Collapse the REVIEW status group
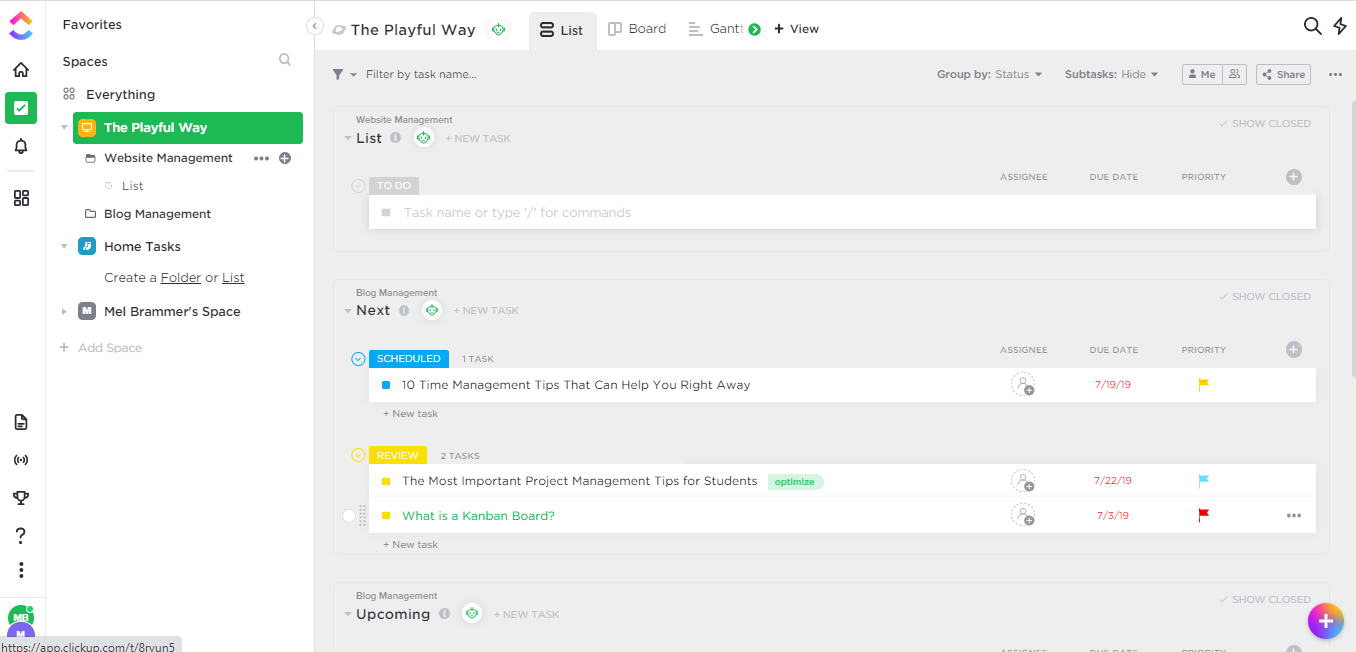 coord(358,455)
